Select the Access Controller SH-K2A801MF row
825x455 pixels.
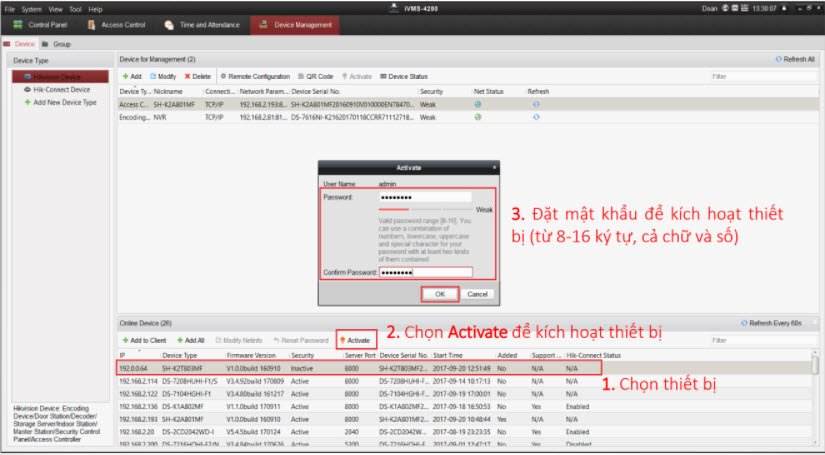click(x=467, y=105)
